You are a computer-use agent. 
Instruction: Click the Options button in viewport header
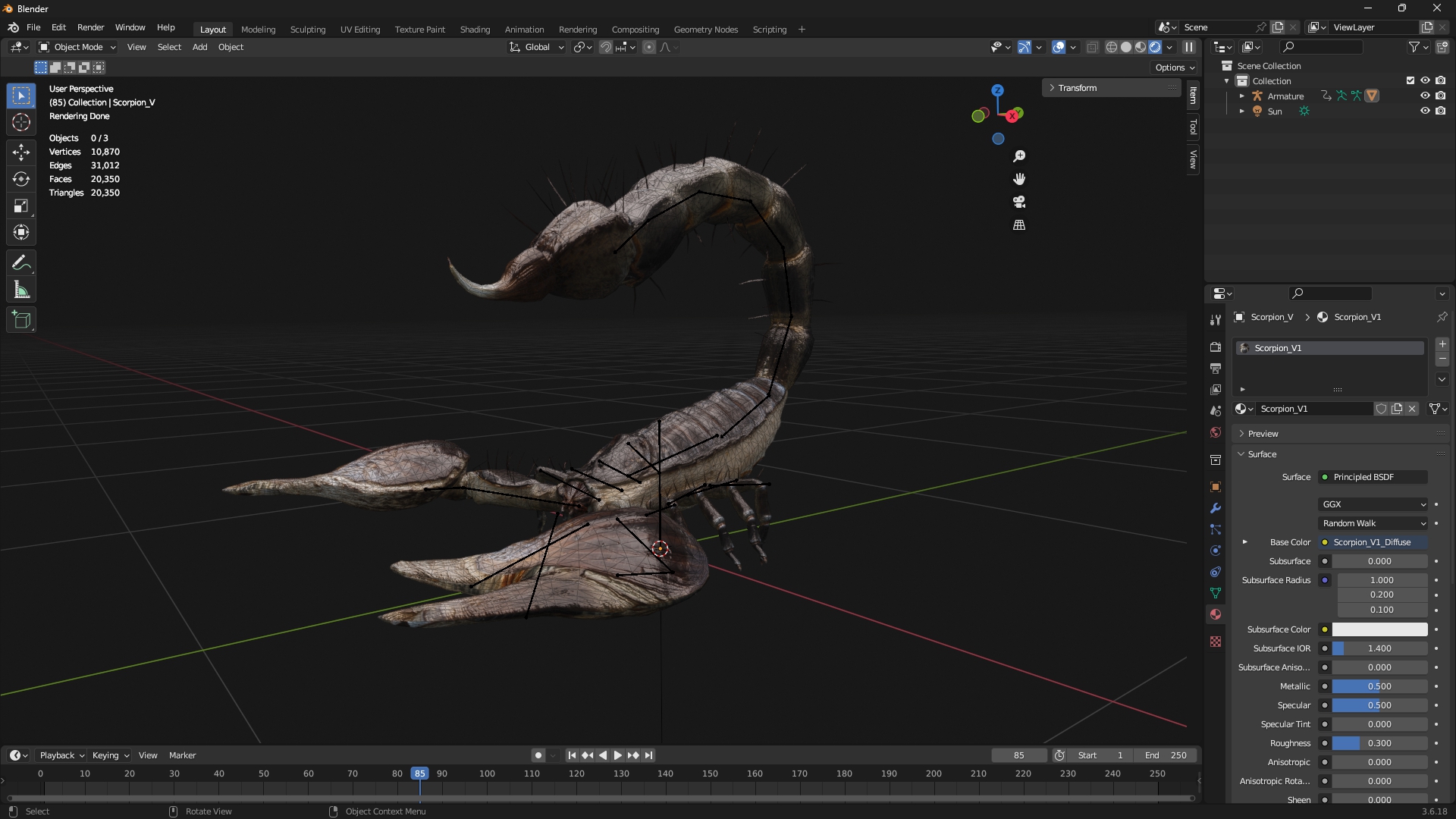pos(1175,67)
